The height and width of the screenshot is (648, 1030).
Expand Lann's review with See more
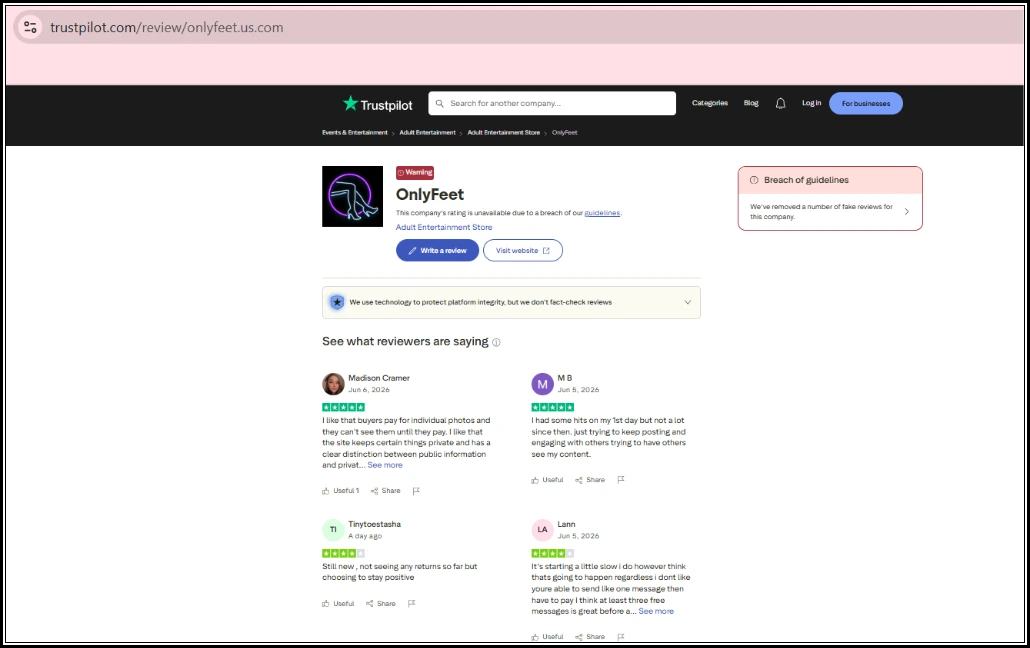point(656,612)
